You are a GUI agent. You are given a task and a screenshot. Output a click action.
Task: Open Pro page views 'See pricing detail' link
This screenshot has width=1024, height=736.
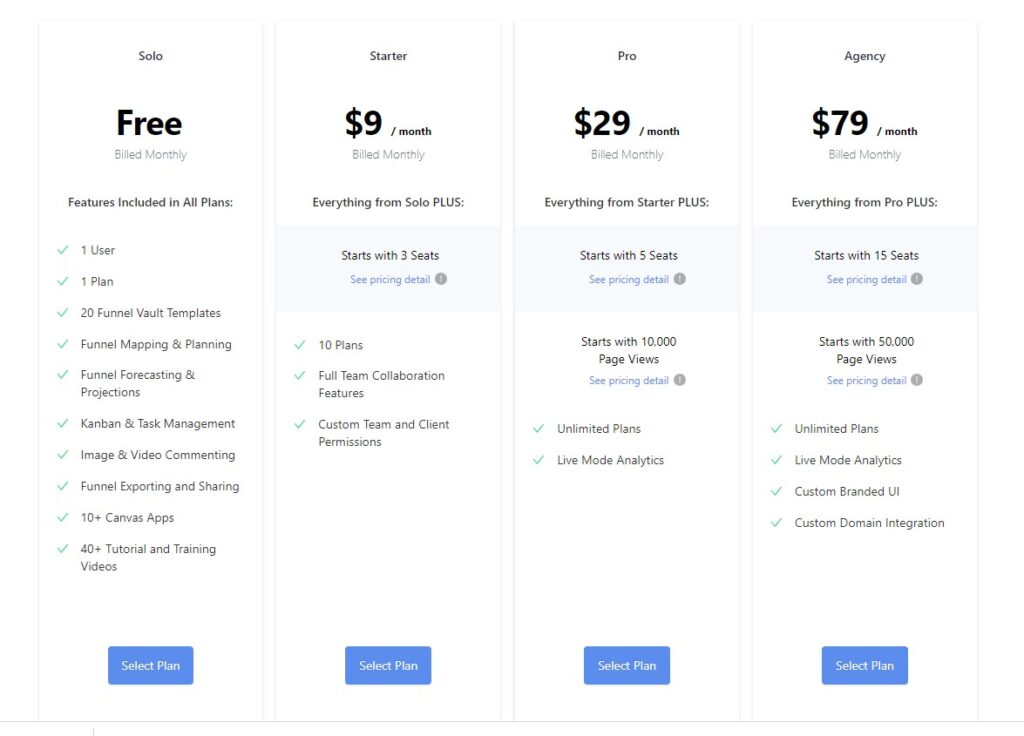(x=628, y=380)
